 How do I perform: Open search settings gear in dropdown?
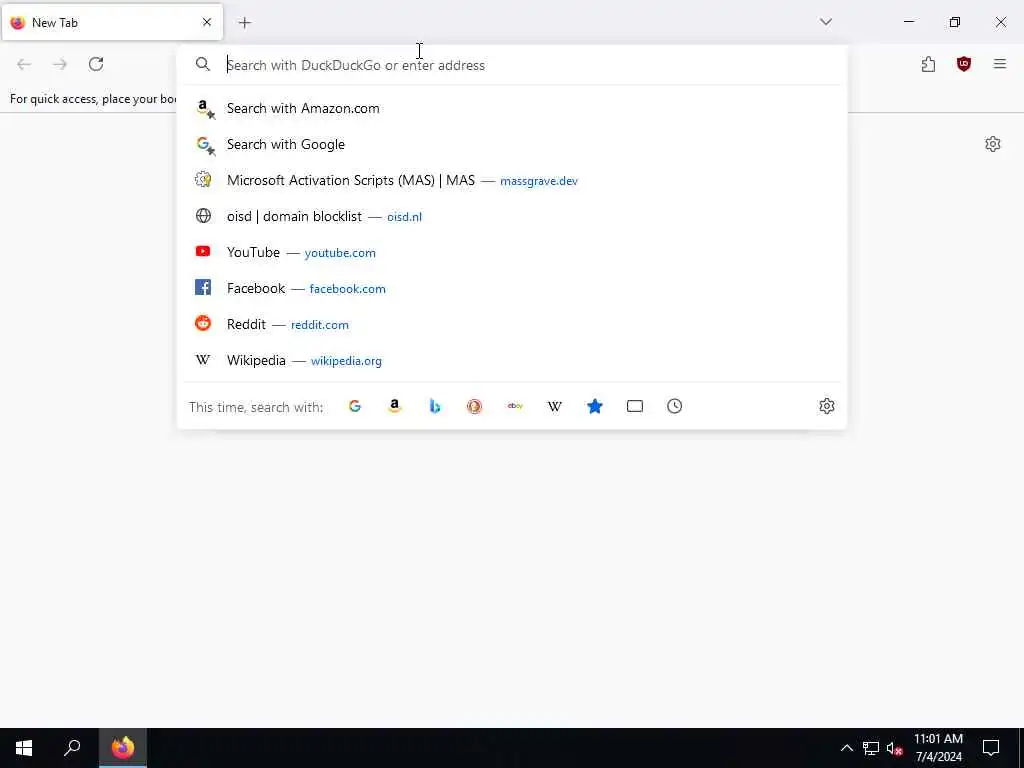click(827, 406)
